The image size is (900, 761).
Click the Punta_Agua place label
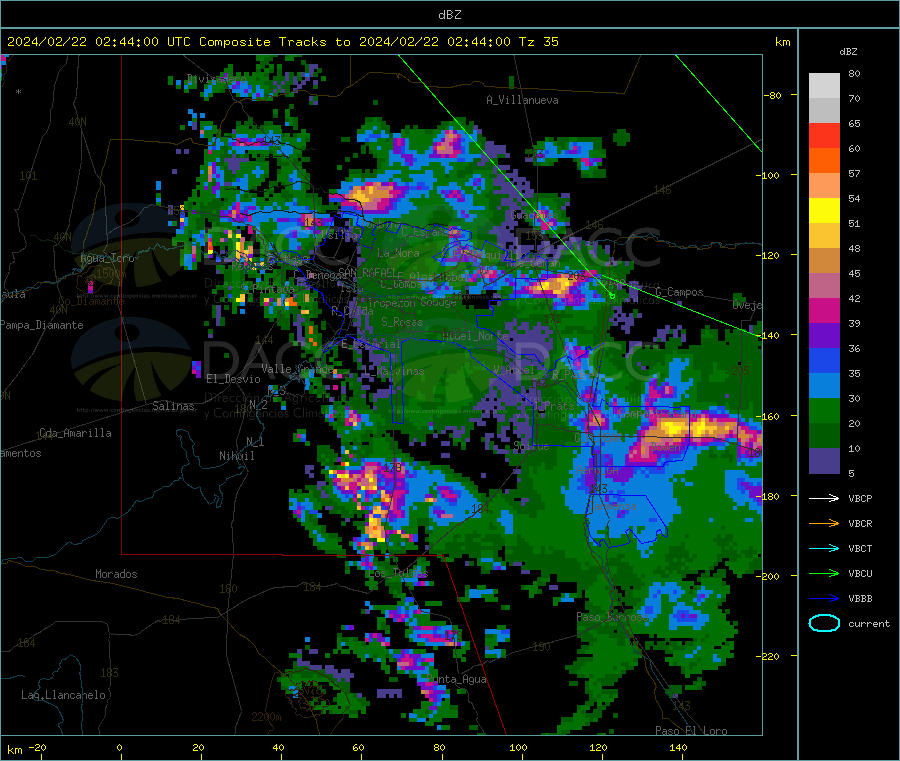point(456,680)
